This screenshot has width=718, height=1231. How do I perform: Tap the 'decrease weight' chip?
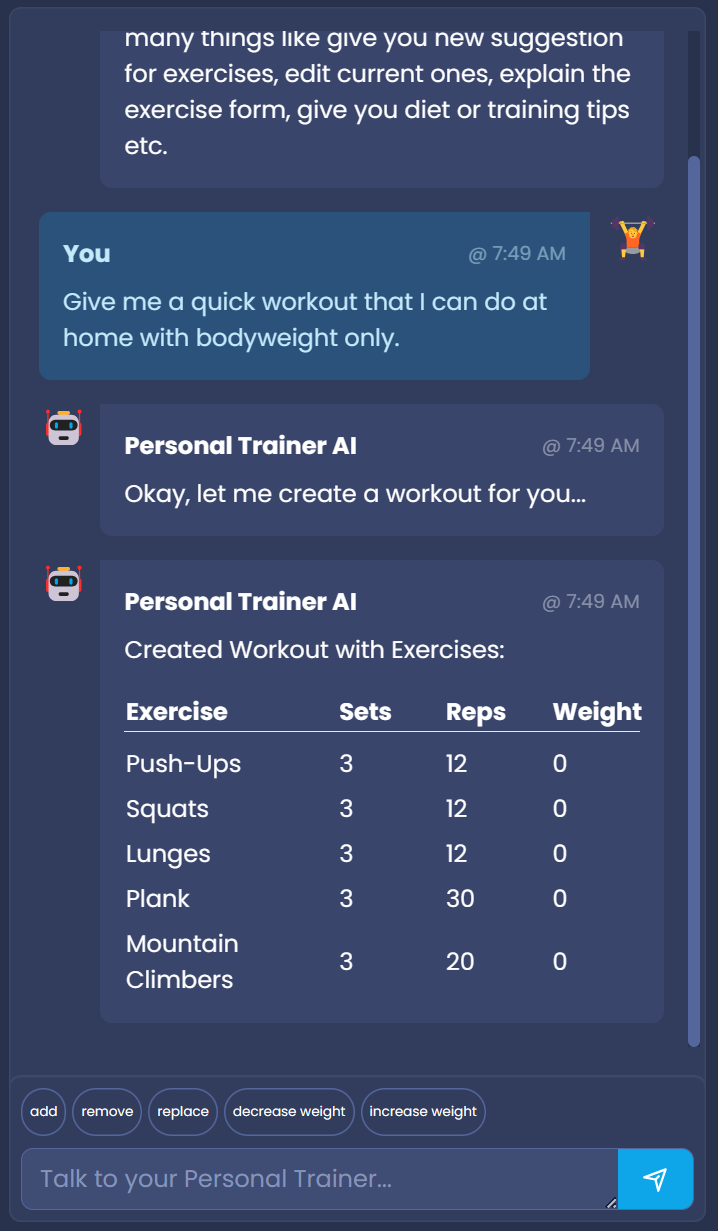[289, 1112]
